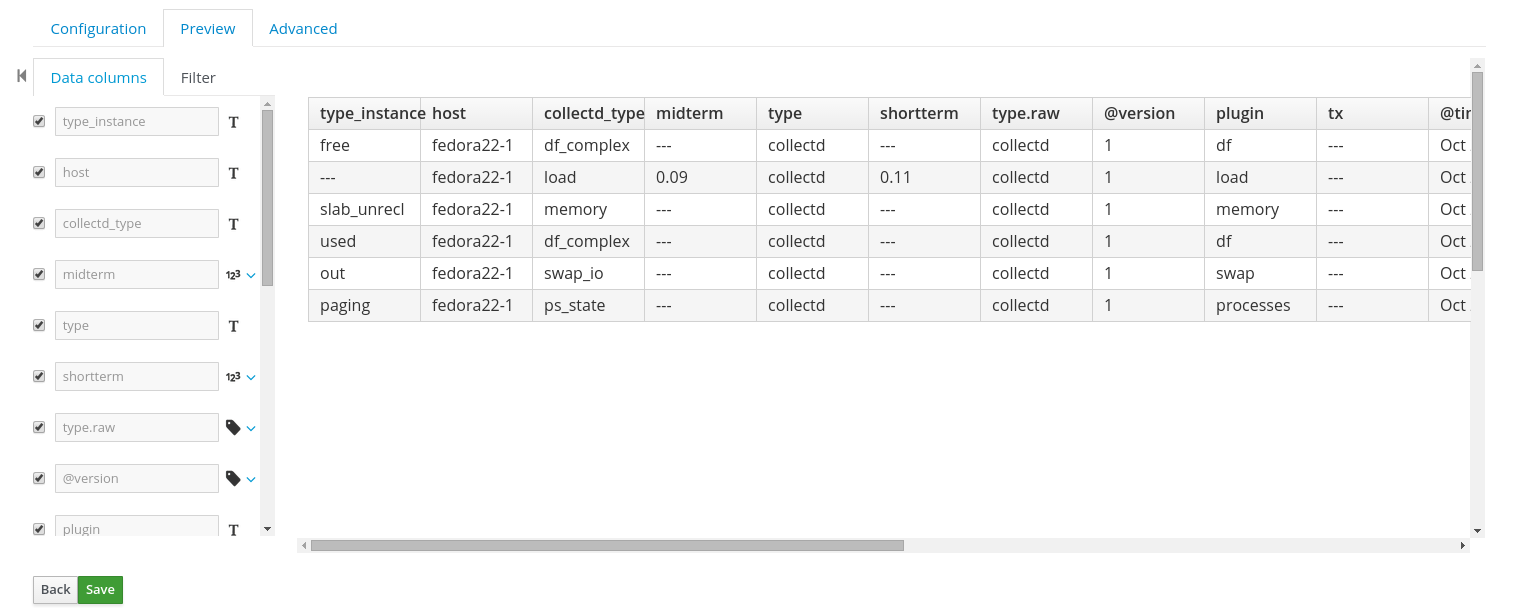Screen dimensions: 1515x615
Task: Select the tag icon next to type.raw
Action: 233,427
